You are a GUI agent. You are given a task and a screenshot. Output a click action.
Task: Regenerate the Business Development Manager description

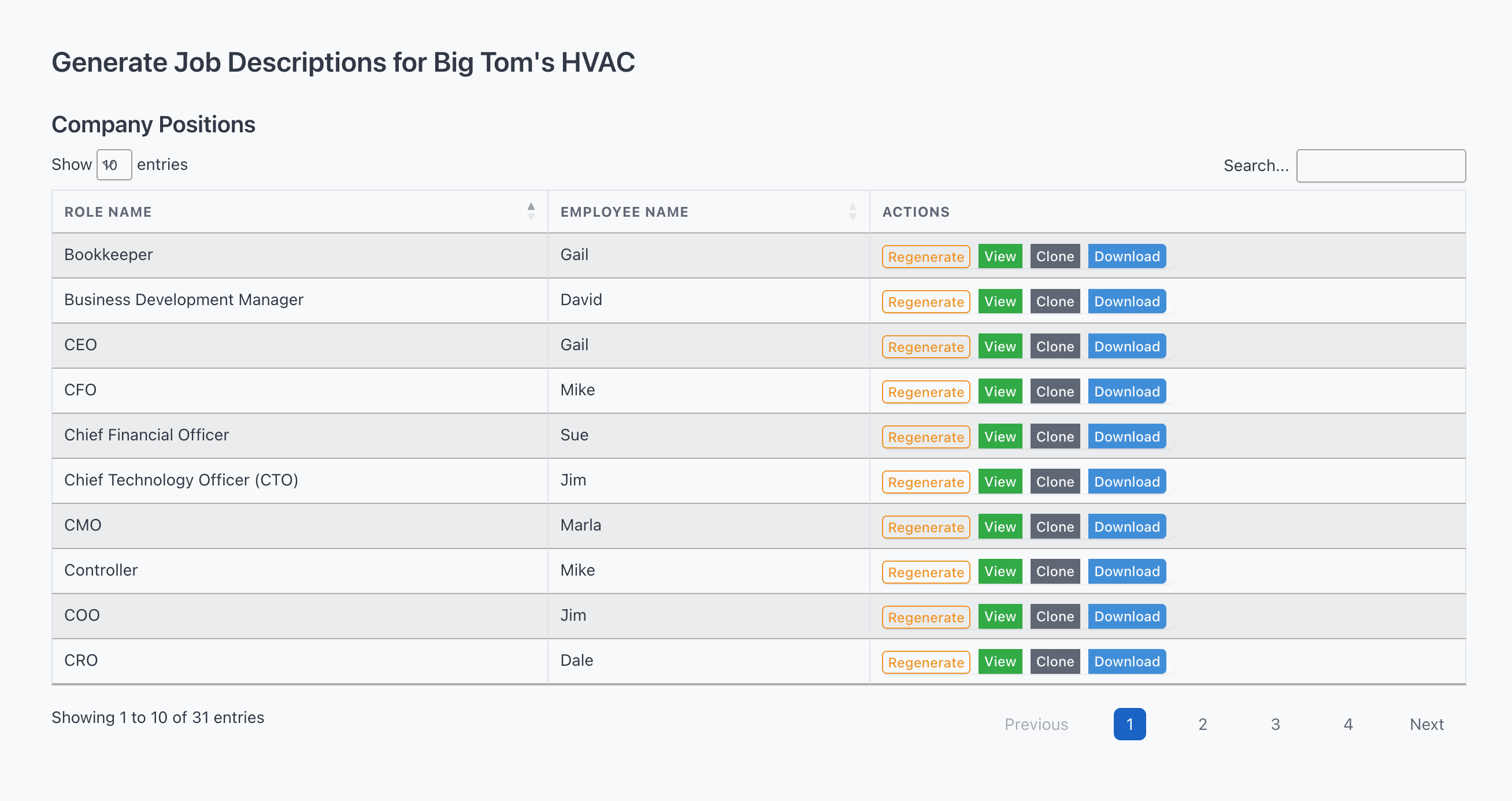[925, 302]
